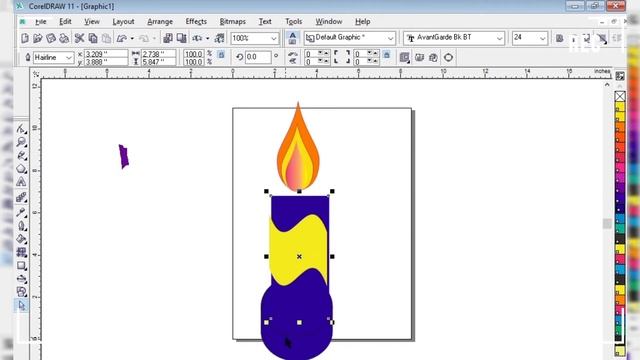The width and height of the screenshot is (640, 360).
Task: Select the Rectangle tool in toolbox
Action: 22,266
